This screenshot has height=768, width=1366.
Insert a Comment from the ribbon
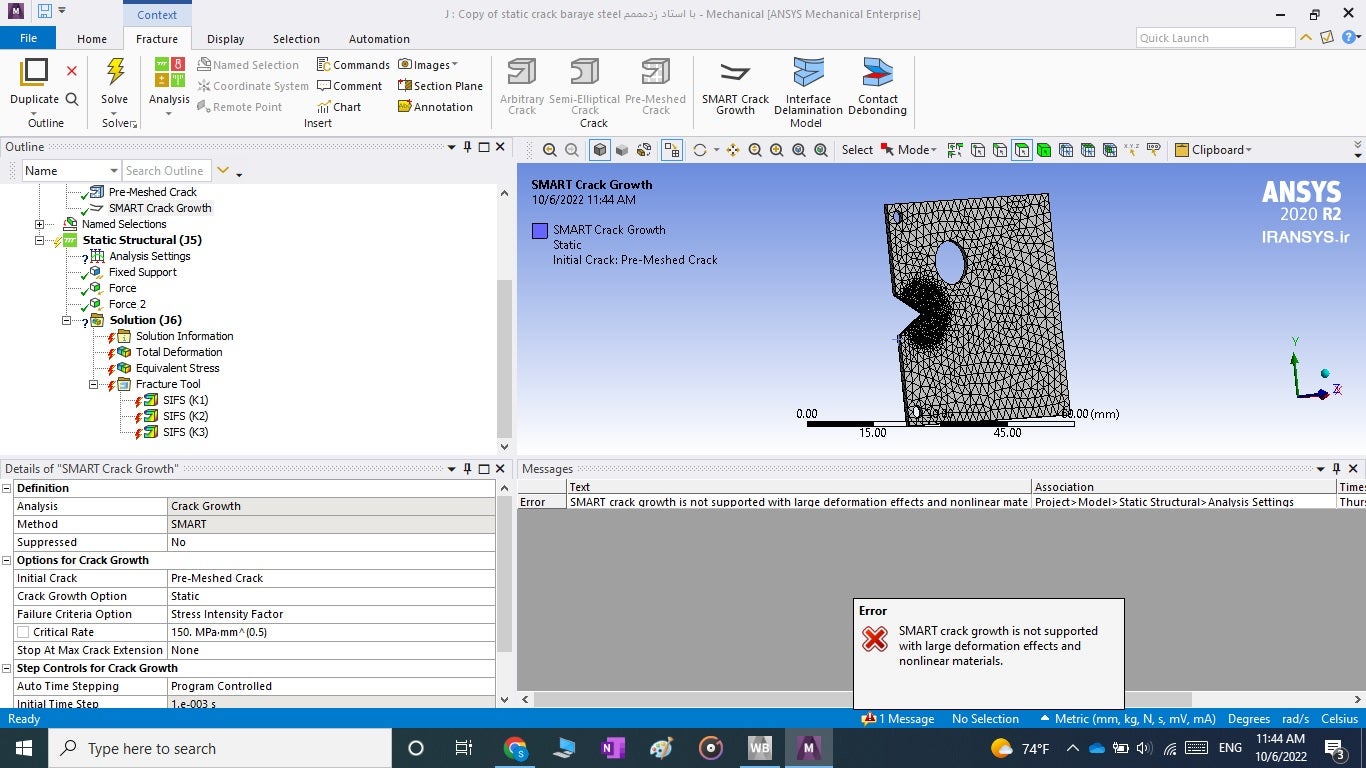point(350,86)
